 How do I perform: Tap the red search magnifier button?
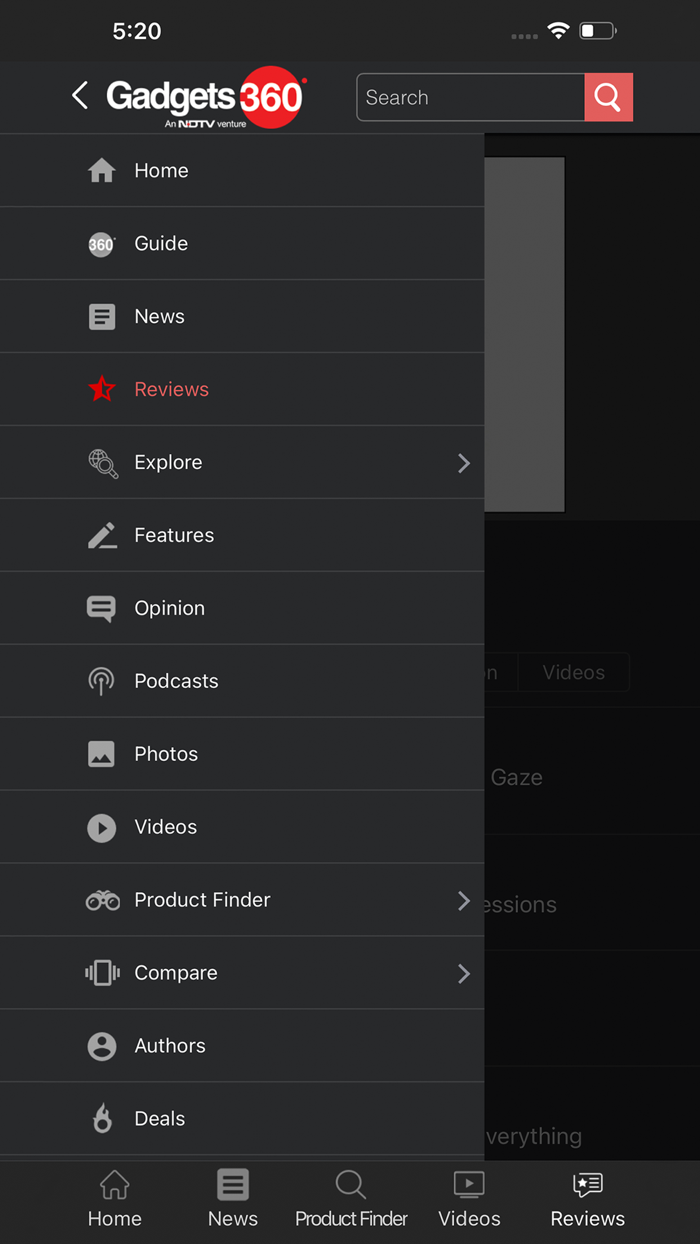(608, 97)
